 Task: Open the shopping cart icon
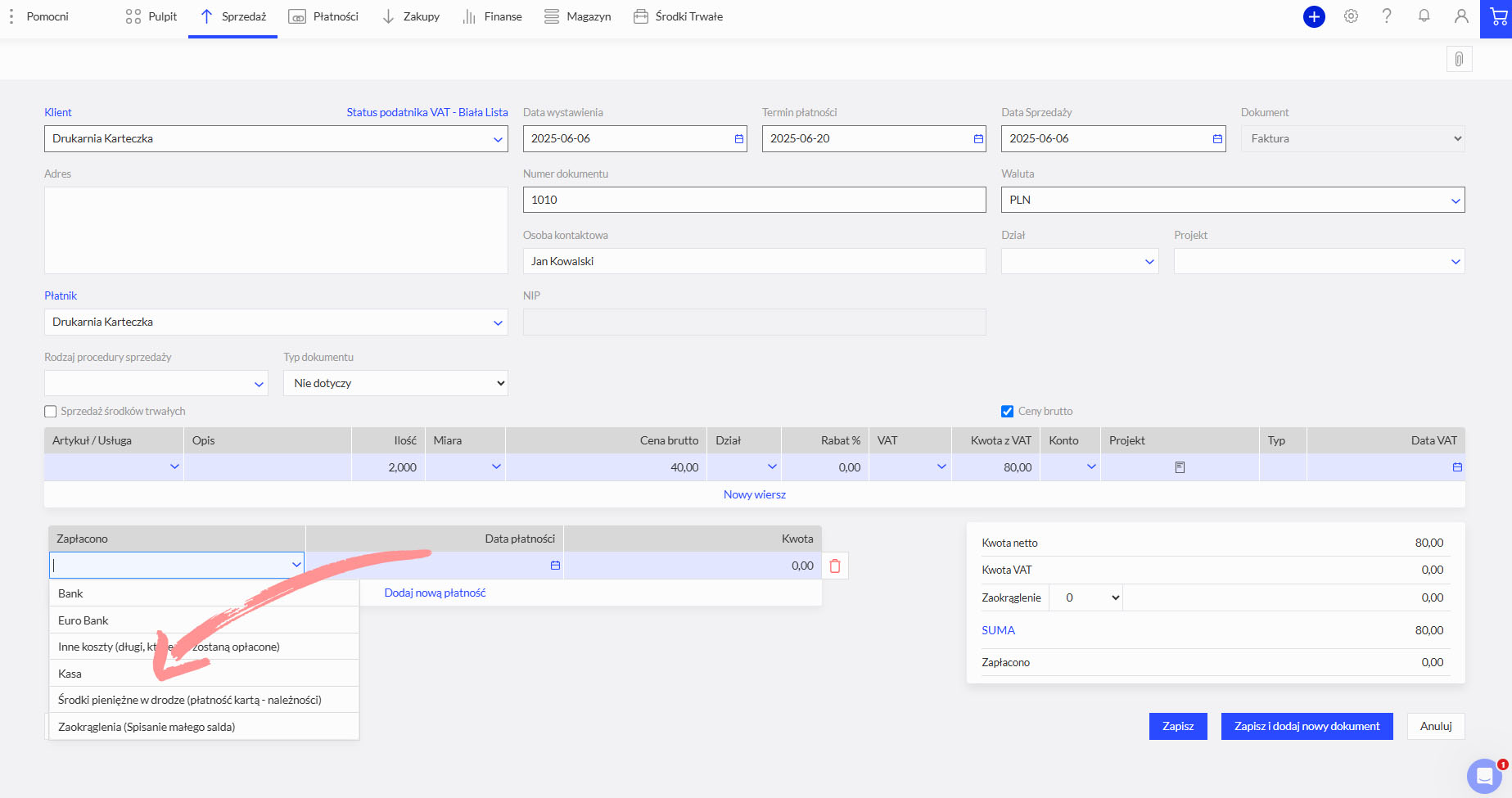(x=1497, y=17)
